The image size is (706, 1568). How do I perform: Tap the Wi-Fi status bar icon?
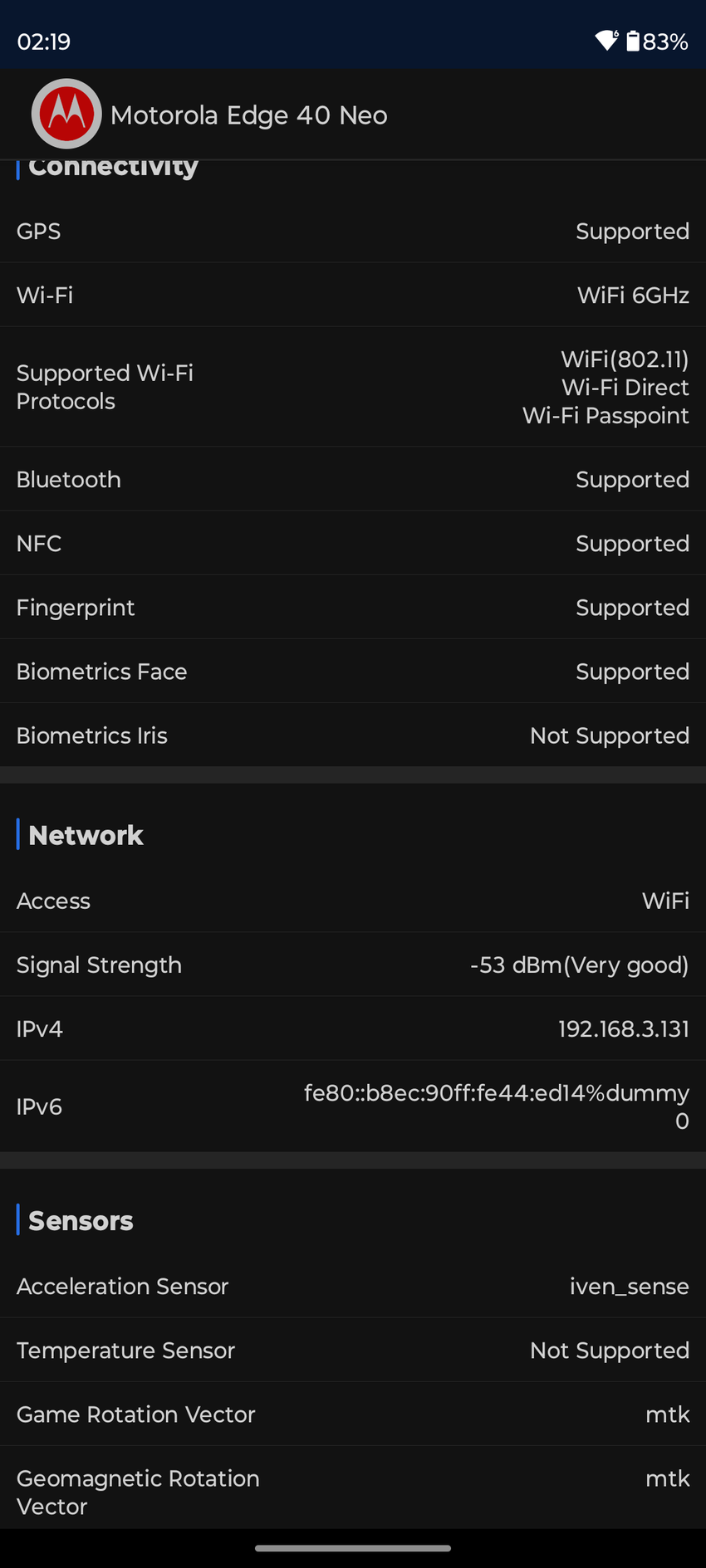[606, 41]
